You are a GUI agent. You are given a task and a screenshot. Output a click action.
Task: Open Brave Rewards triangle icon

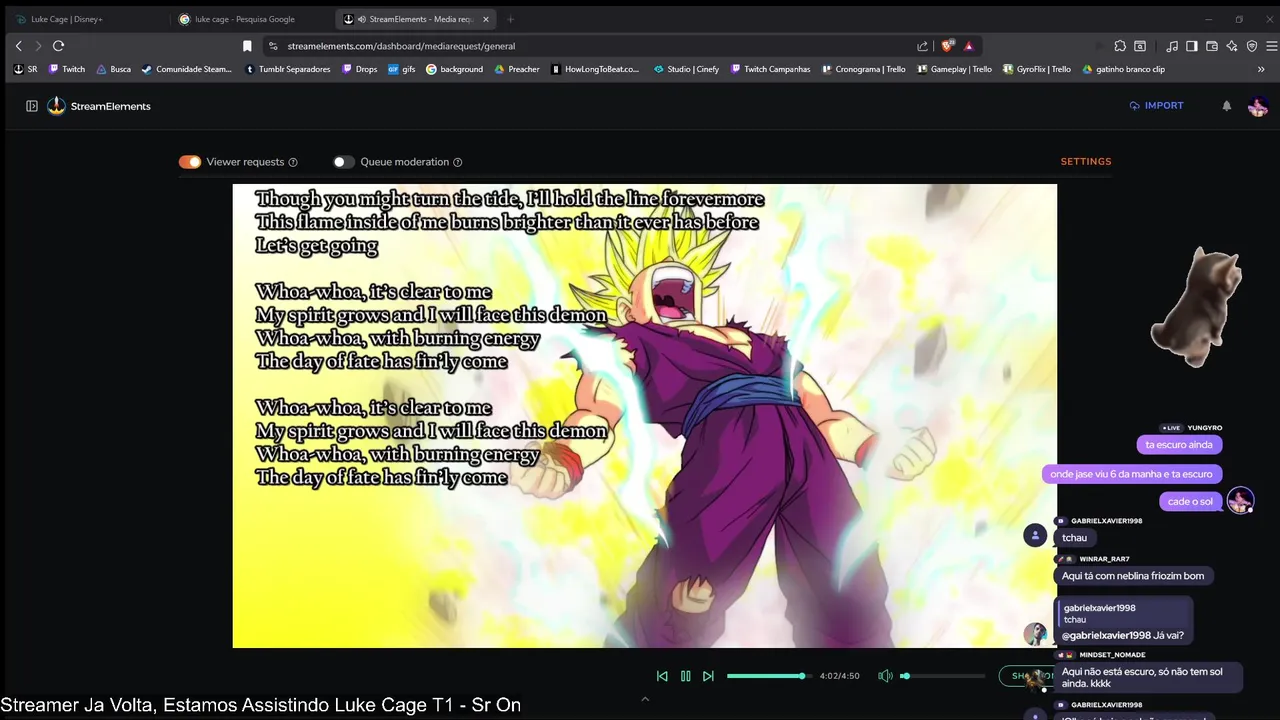pos(968,46)
